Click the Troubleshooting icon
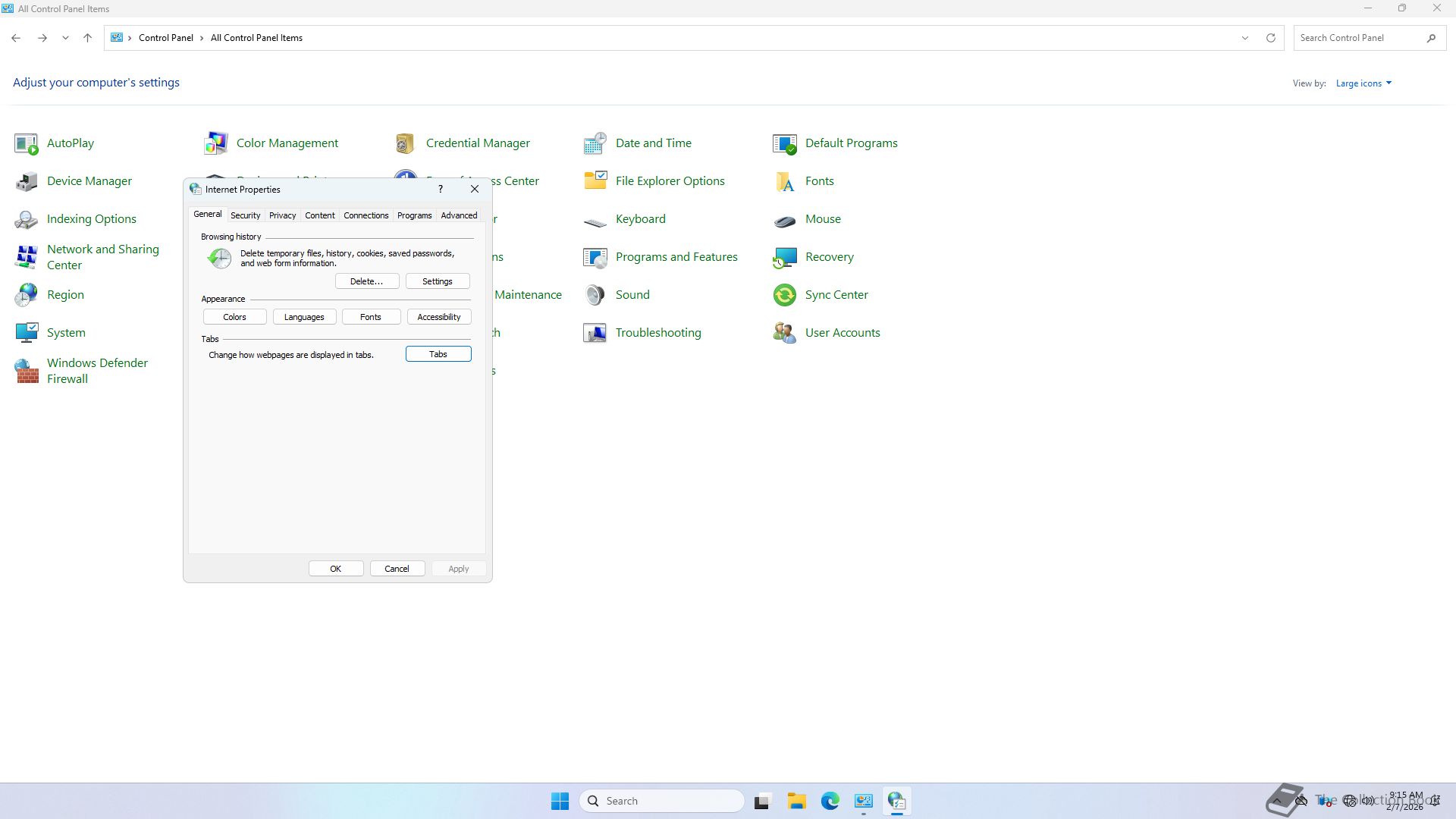 [x=595, y=333]
